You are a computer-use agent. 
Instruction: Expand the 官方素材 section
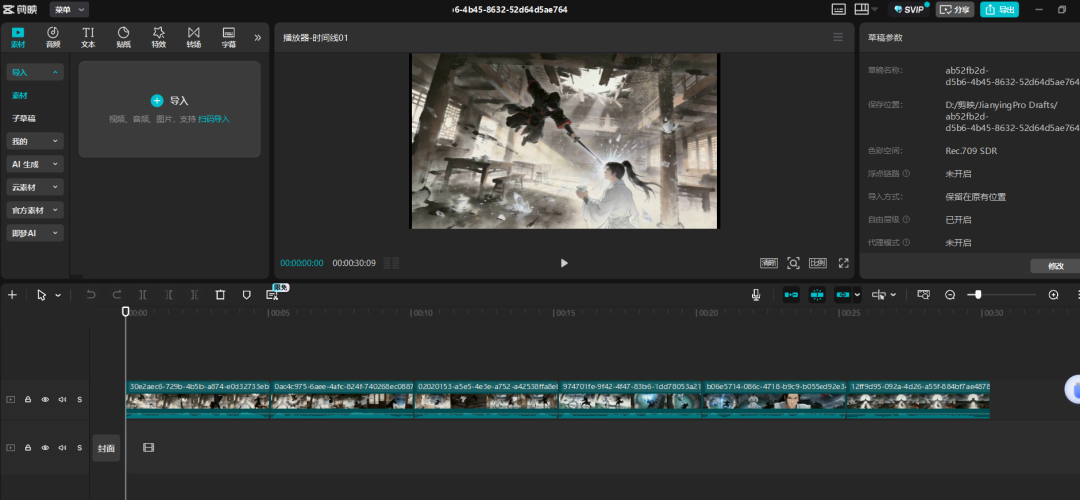(x=35, y=210)
